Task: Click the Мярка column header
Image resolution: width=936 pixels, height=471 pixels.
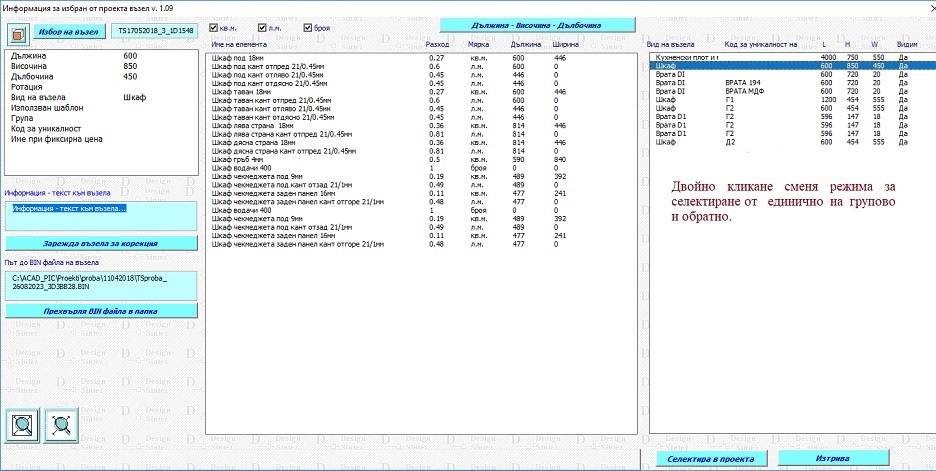Action: 479,45
